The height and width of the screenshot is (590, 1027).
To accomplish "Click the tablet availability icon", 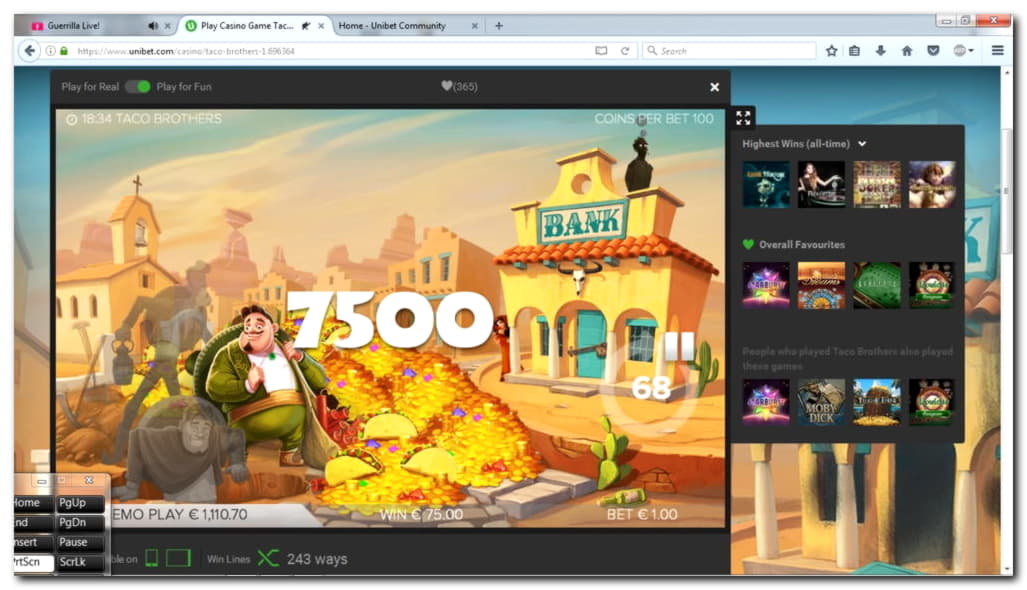I will tap(177, 559).
